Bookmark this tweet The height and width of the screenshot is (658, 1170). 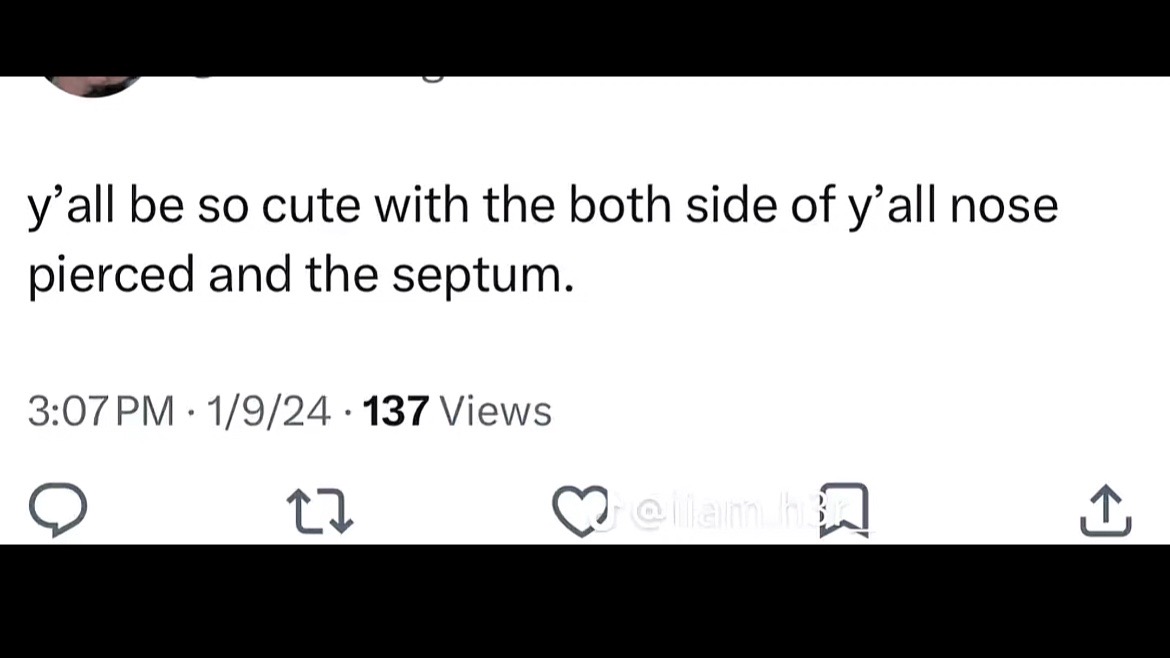[845, 510]
